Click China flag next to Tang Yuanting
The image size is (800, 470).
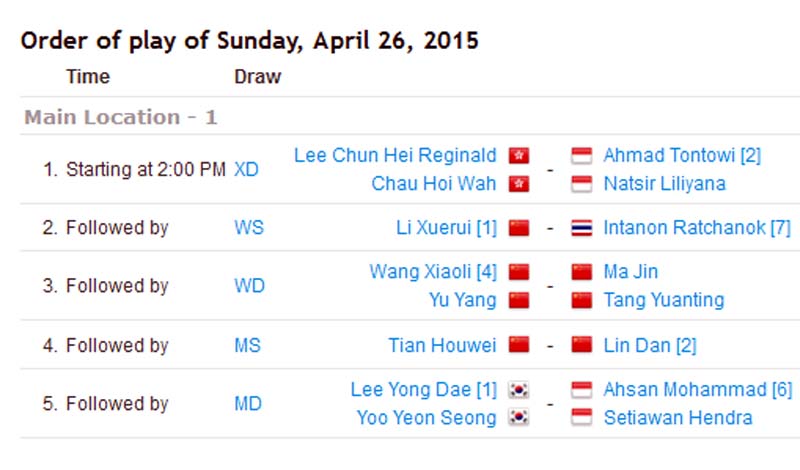581,300
